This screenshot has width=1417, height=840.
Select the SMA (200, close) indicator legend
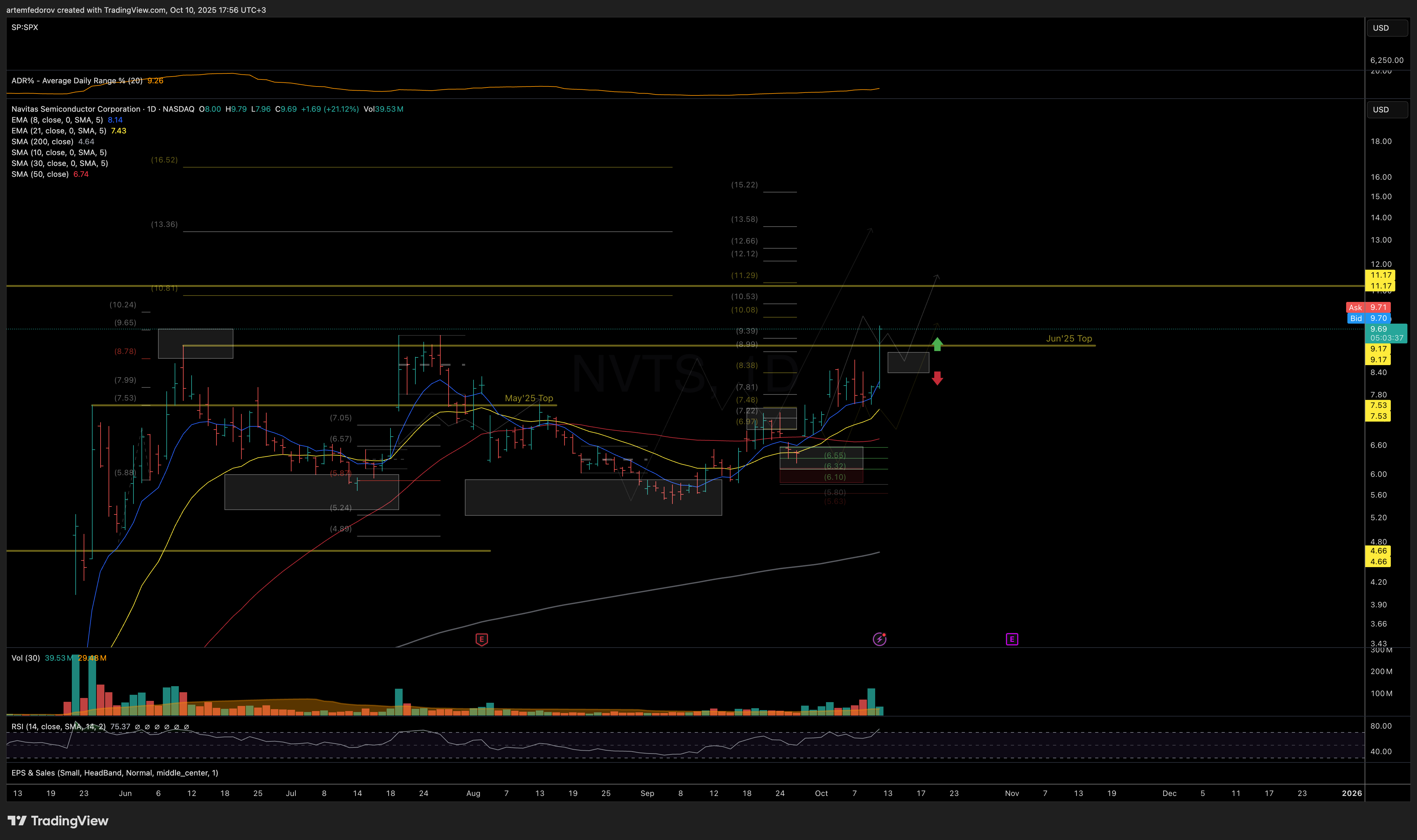tap(42, 141)
